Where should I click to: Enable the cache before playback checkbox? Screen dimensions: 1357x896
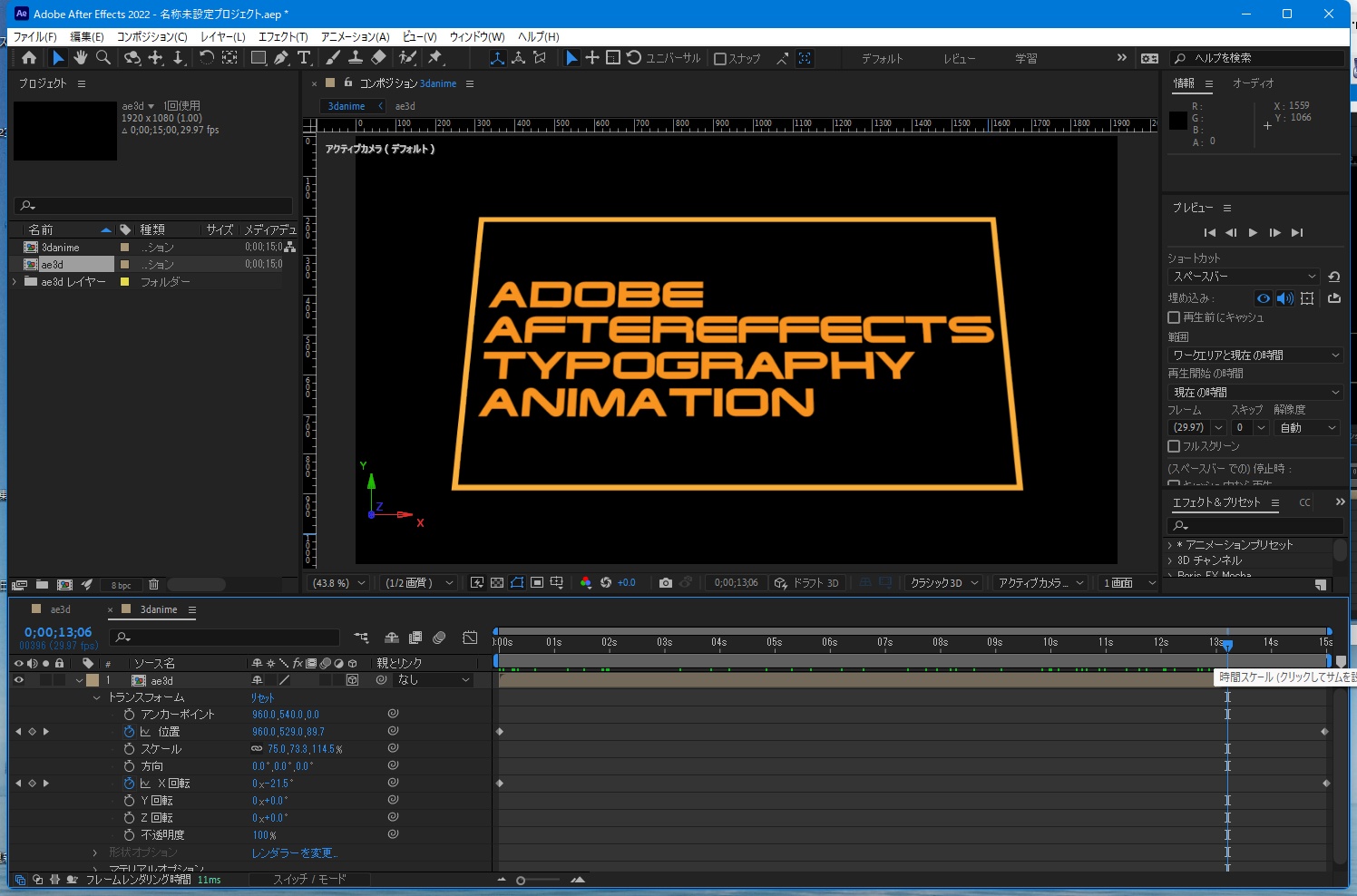point(1174,317)
